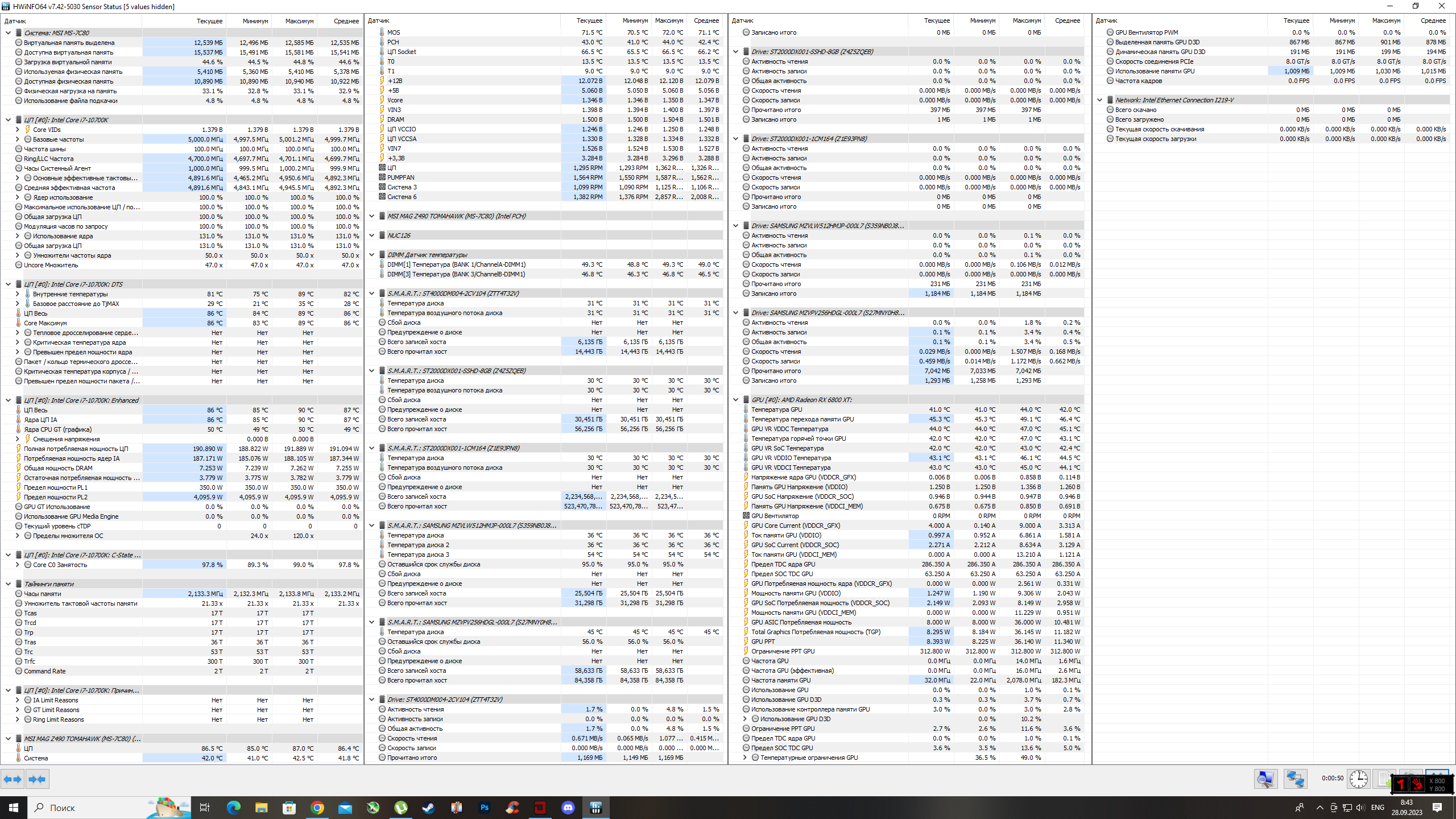Reset elapsed time via clock icon
This screenshot has height=819, width=1456.
1359,779
